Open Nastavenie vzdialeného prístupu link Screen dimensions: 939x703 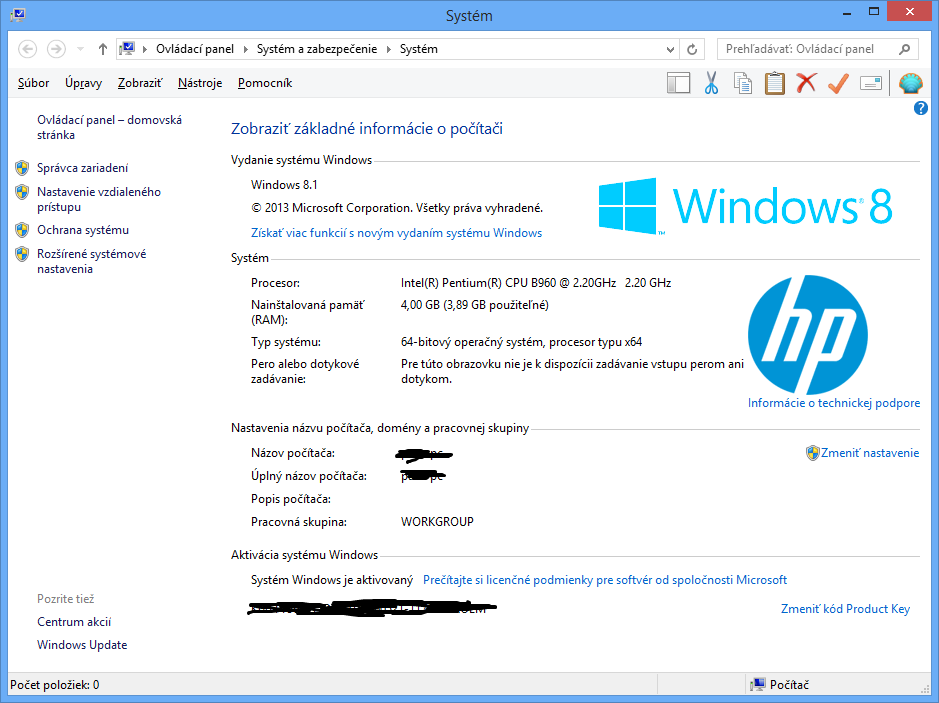point(99,199)
